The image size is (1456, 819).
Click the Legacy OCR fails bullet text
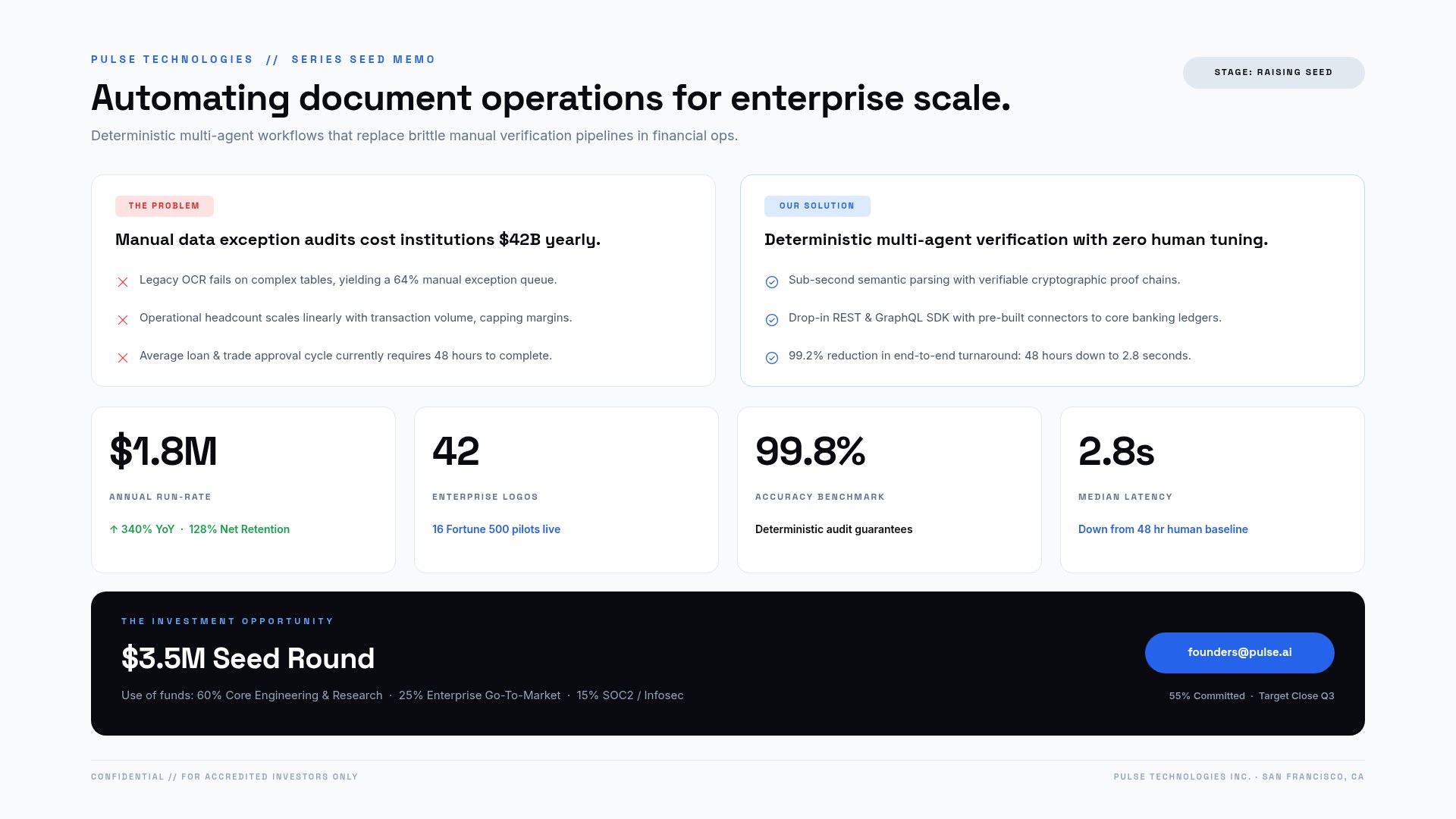[348, 280]
